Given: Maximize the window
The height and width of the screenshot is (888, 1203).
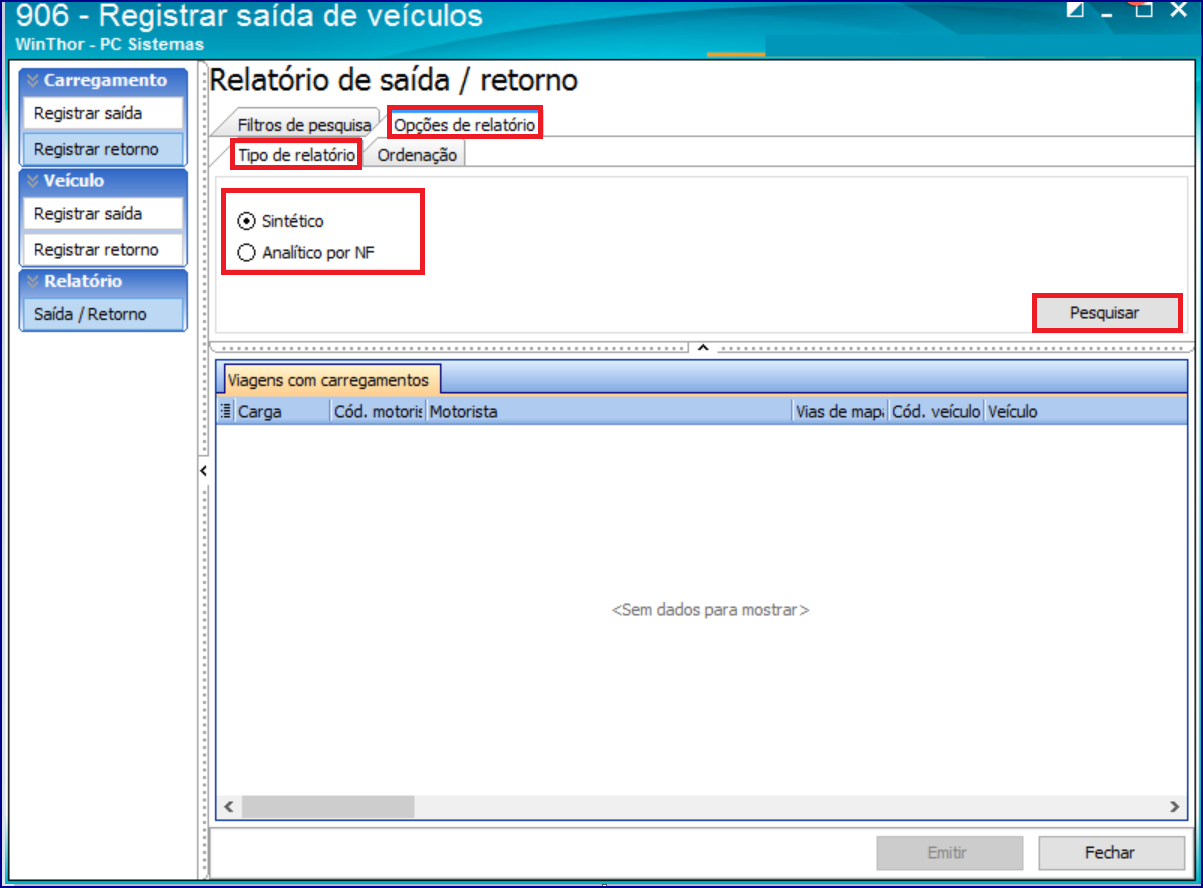Looking at the screenshot, I should (x=1145, y=10).
